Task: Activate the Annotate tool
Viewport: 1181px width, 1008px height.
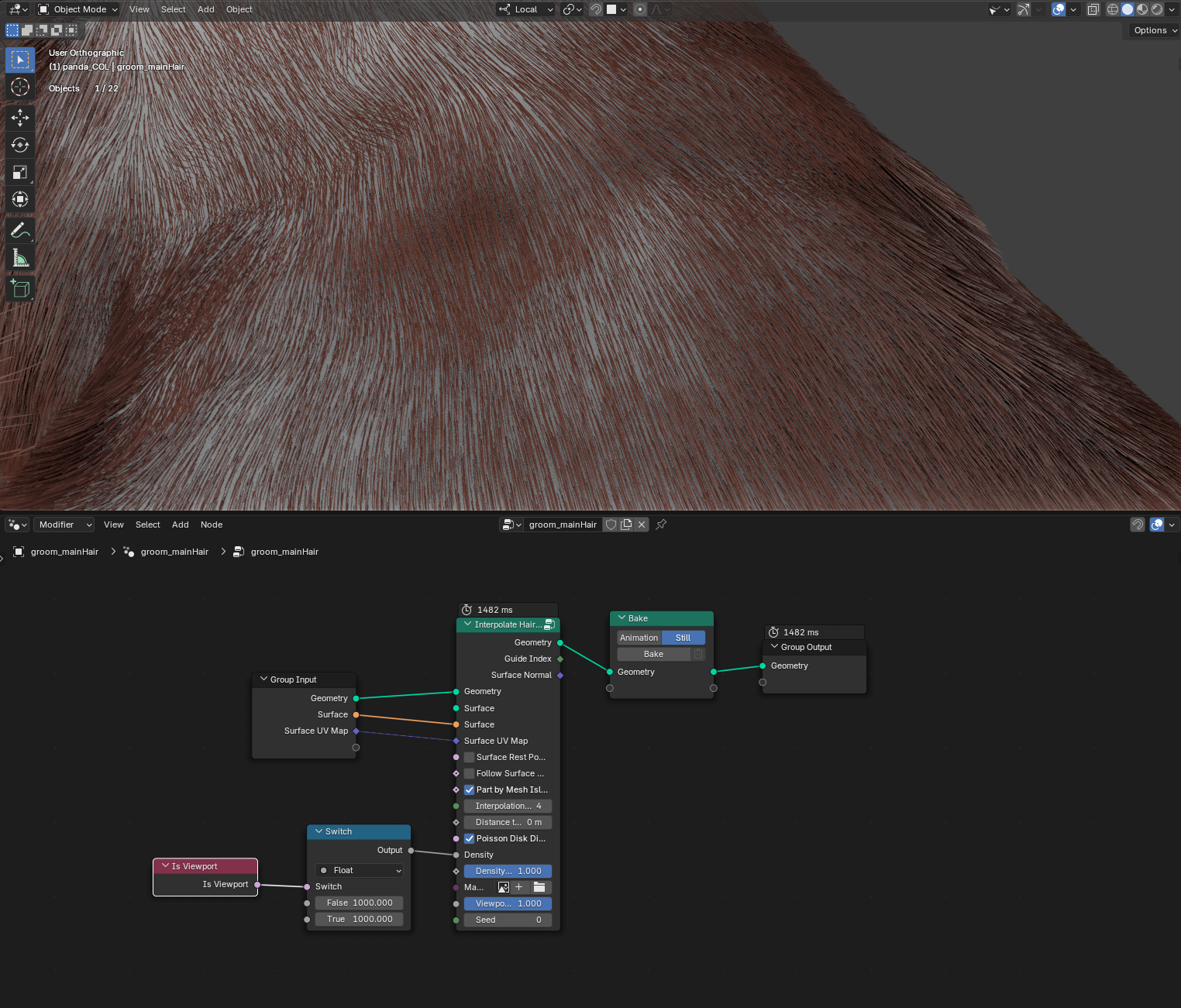Action: (x=20, y=230)
